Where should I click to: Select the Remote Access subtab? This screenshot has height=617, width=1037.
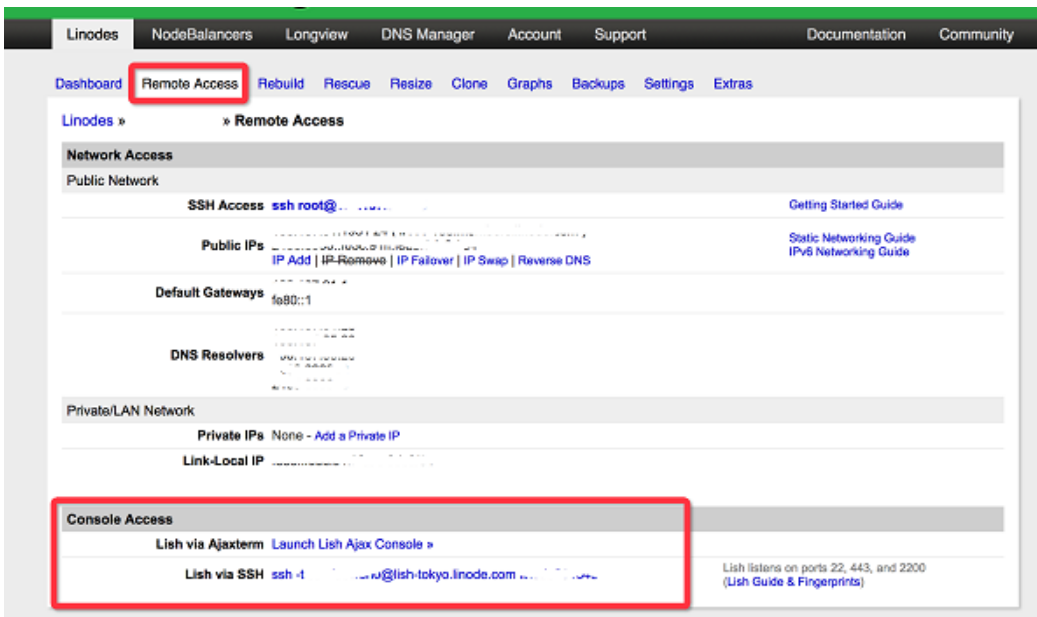pyautogui.click(x=190, y=84)
